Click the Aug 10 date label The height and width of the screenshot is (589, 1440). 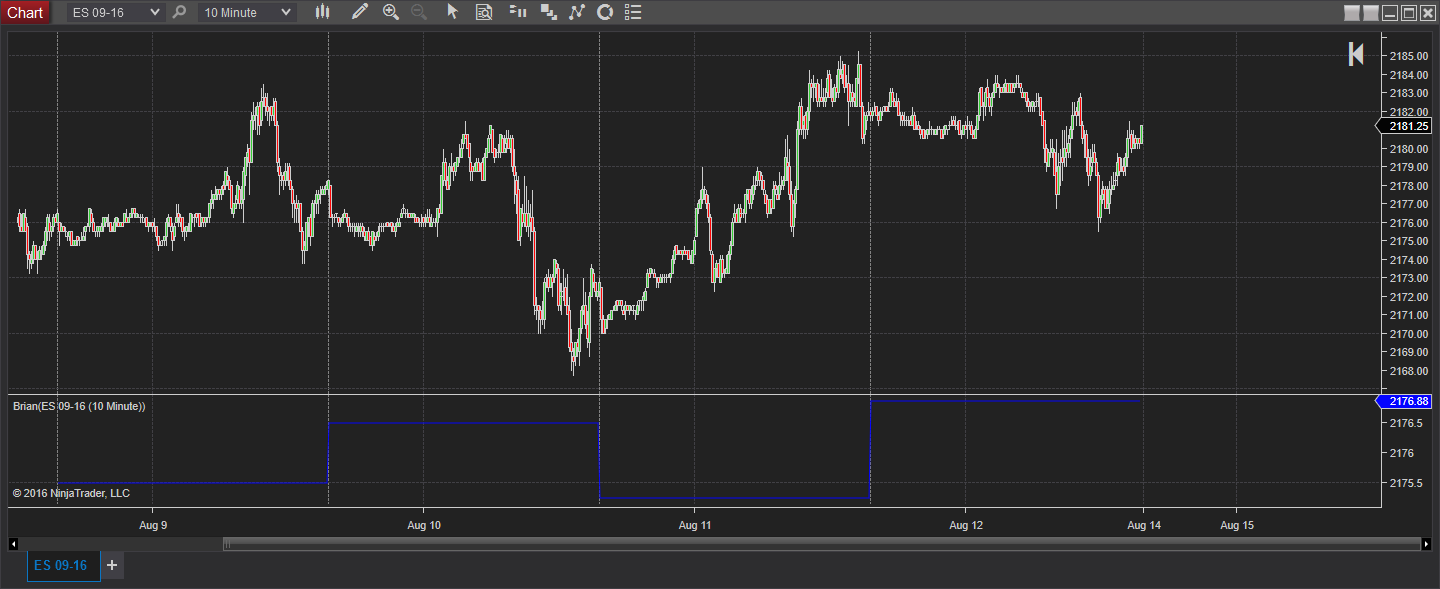click(424, 524)
